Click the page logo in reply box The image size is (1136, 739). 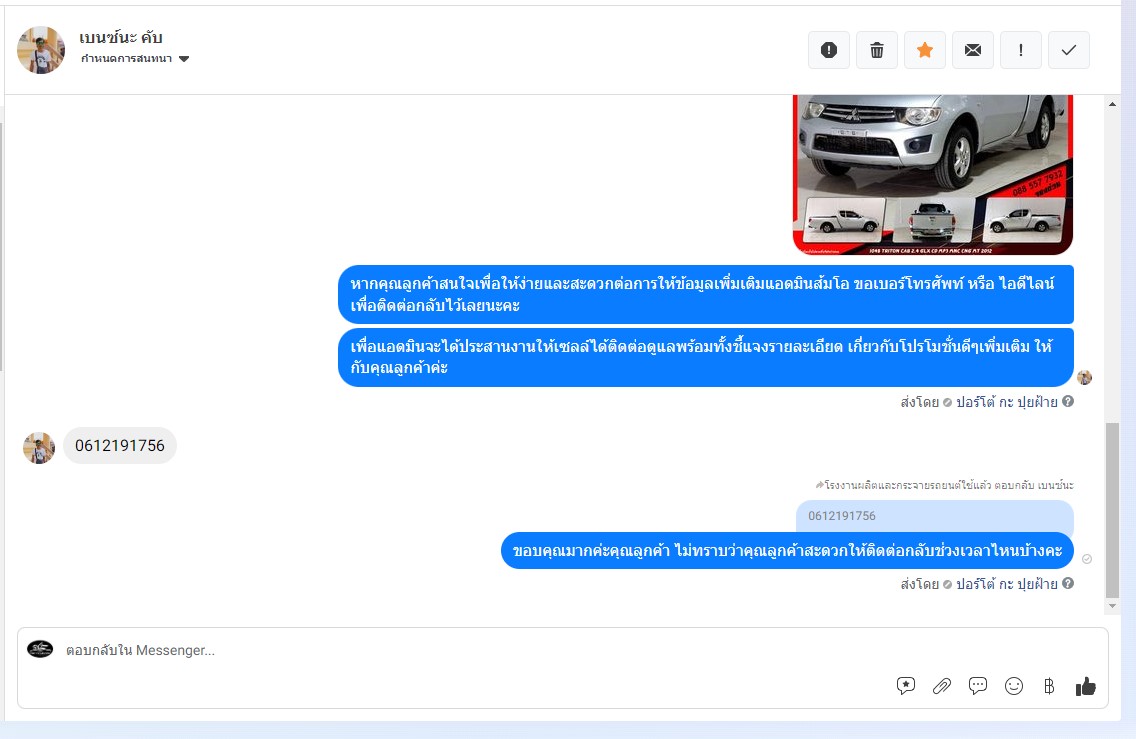click(40, 649)
